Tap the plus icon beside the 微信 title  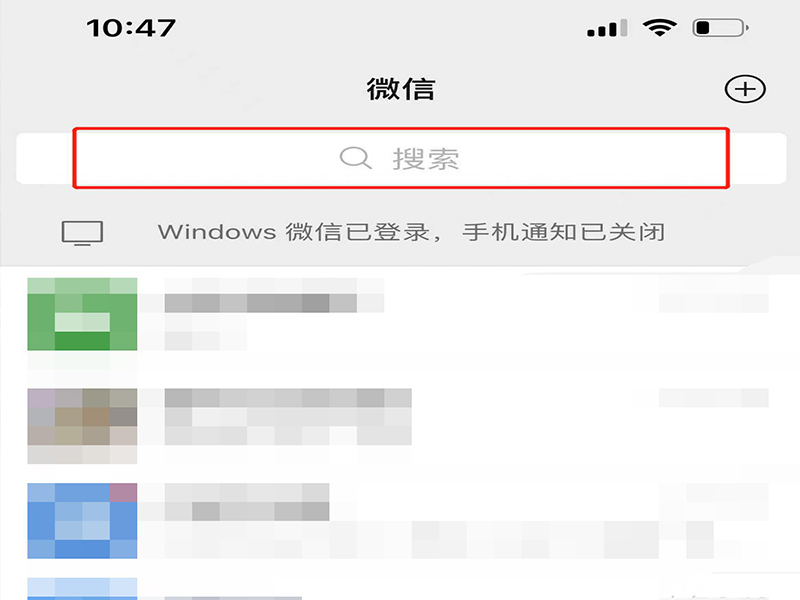[744, 89]
